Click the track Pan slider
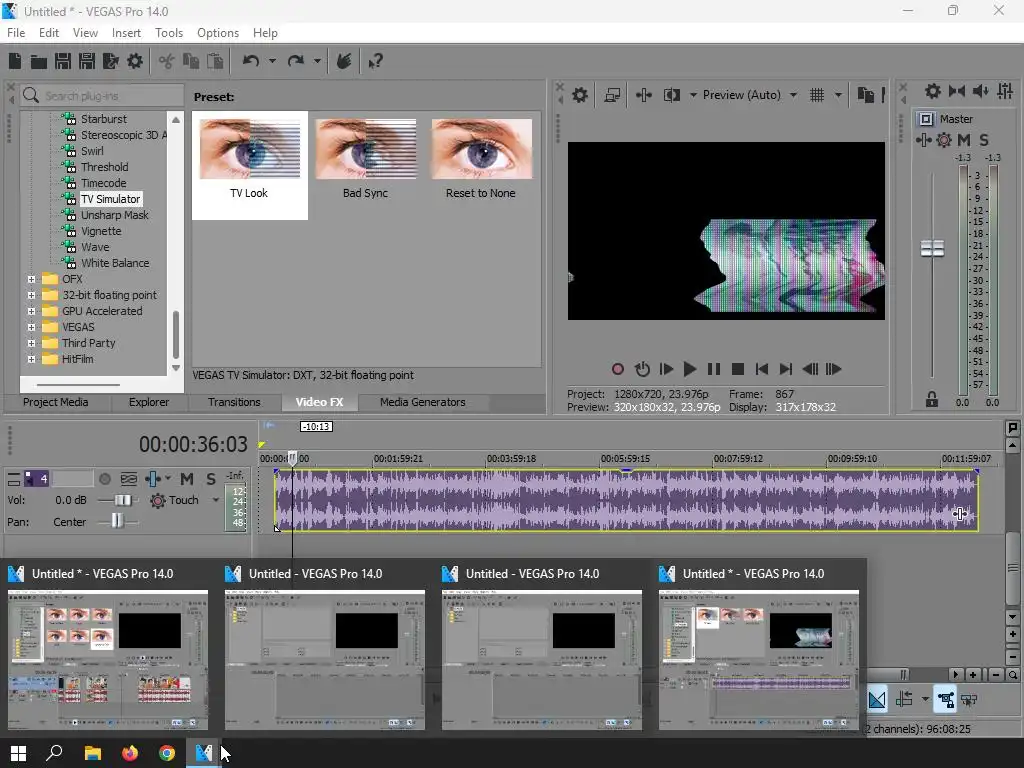The image size is (1024, 768). [118, 521]
